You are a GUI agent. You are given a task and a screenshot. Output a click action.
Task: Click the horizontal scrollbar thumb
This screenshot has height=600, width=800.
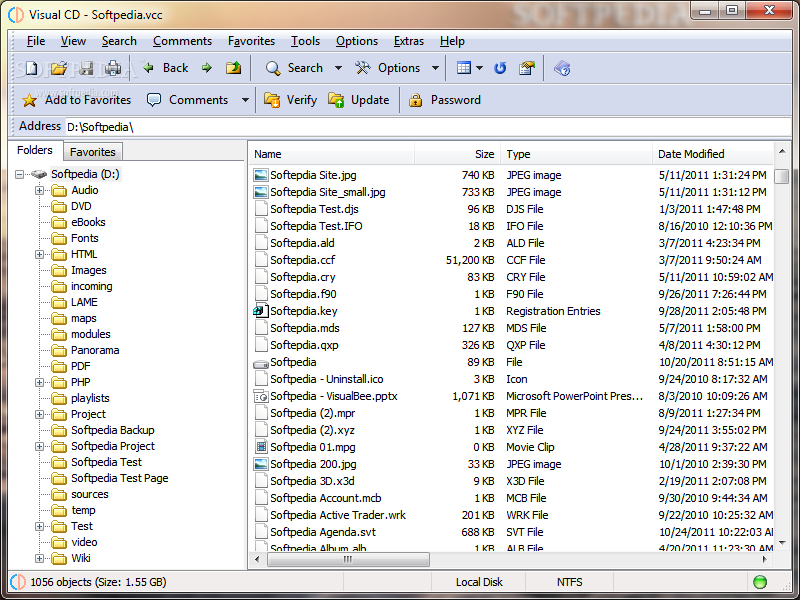click(348, 559)
